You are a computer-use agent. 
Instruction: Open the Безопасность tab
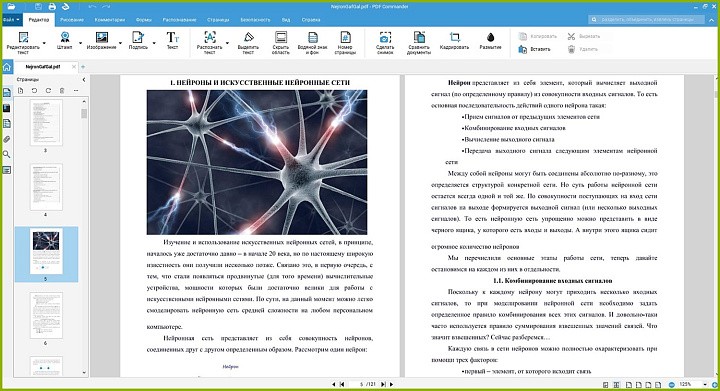pos(255,20)
